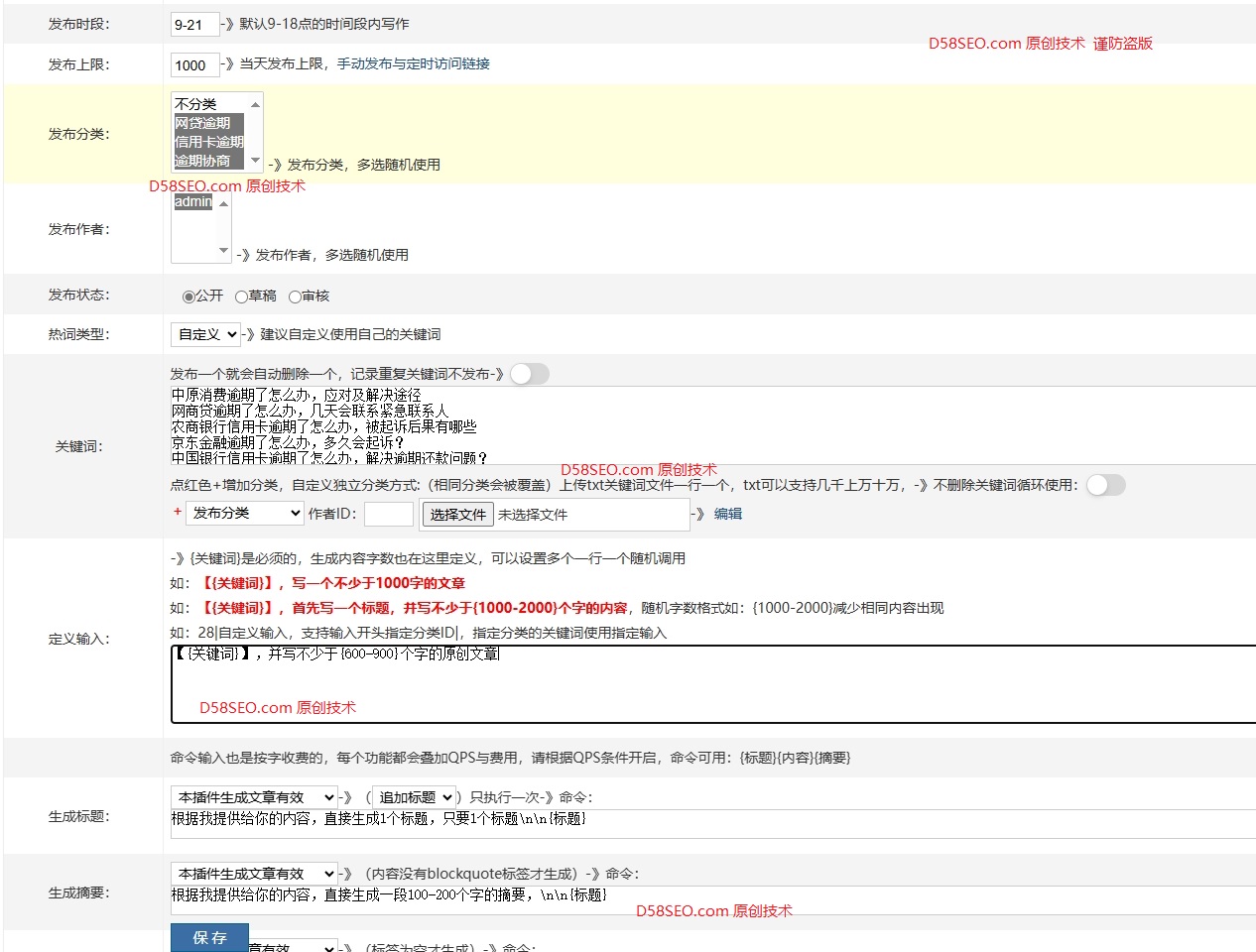Click the 编辑 link next to file upload
This screenshot has width=1256, height=952.
tap(727, 514)
